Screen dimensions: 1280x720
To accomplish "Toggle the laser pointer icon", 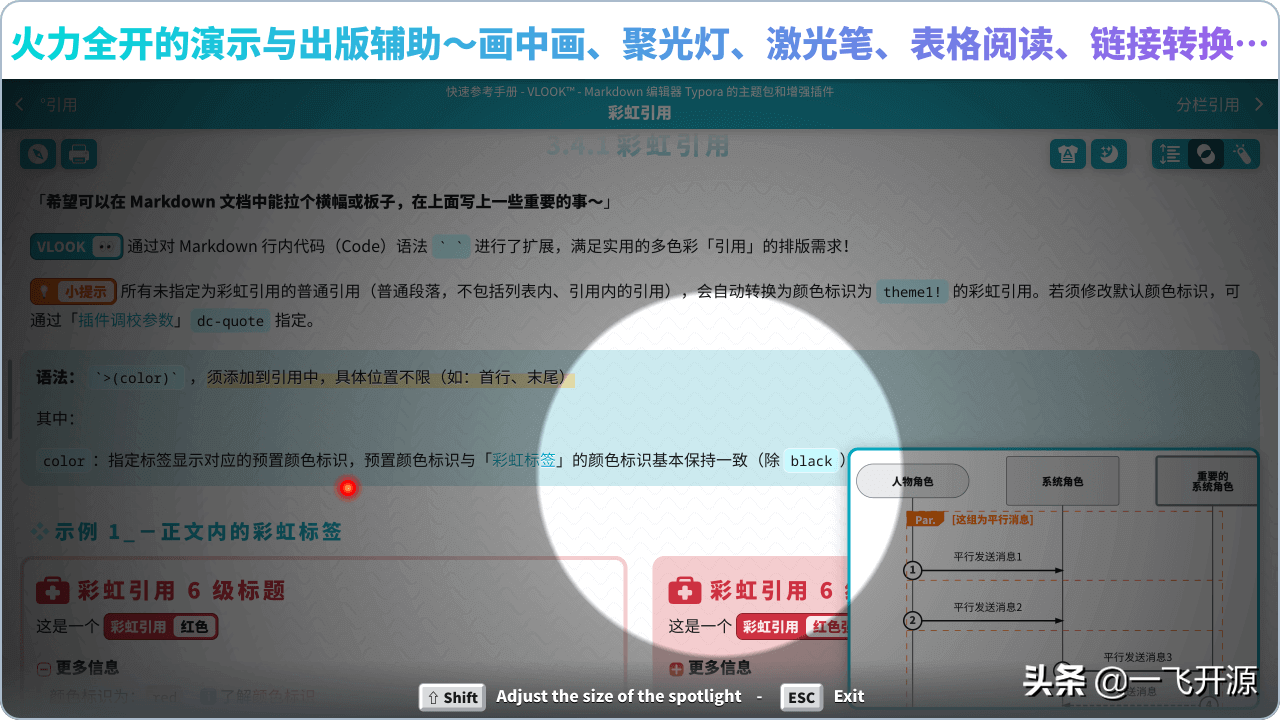I will tap(1243, 154).
